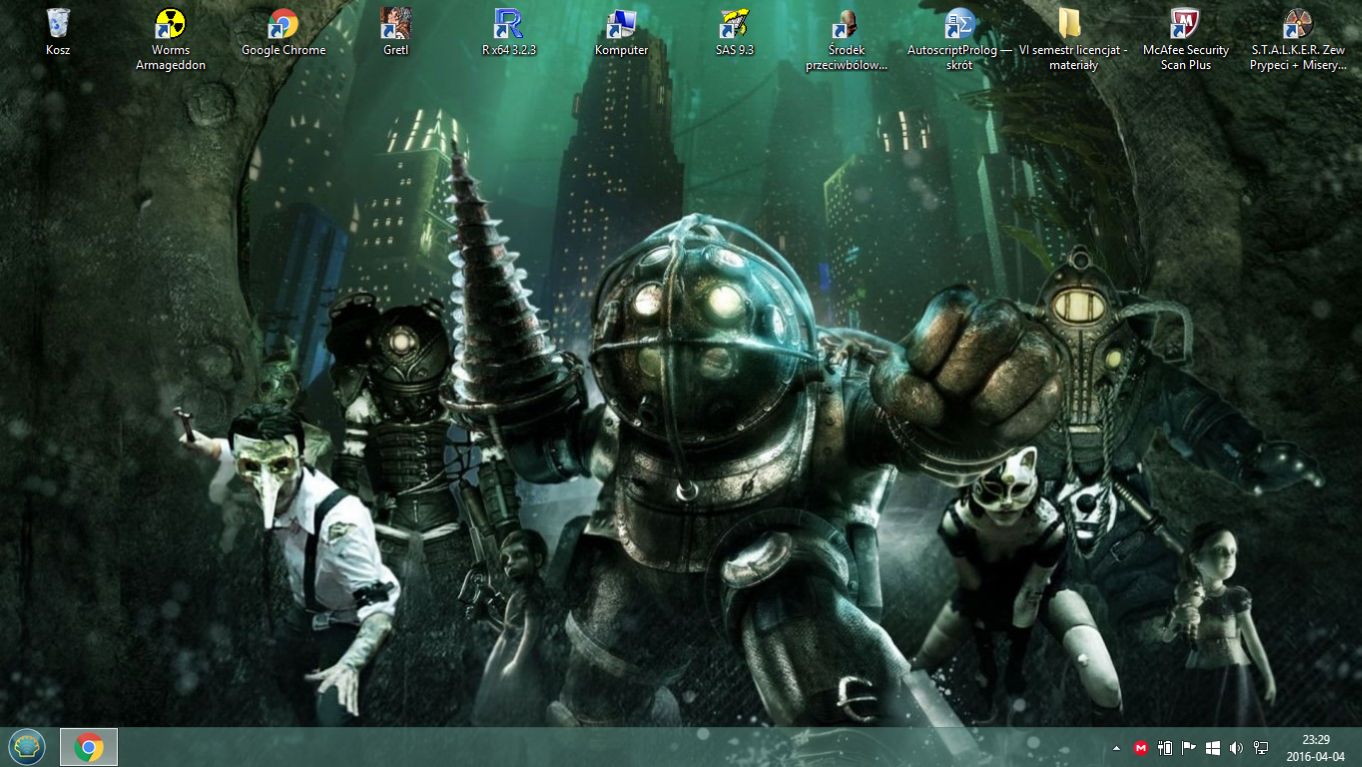Open the Action Center flag icon
The width and height of the screenshot is (1362, 767).
[x=1189, y=748]
